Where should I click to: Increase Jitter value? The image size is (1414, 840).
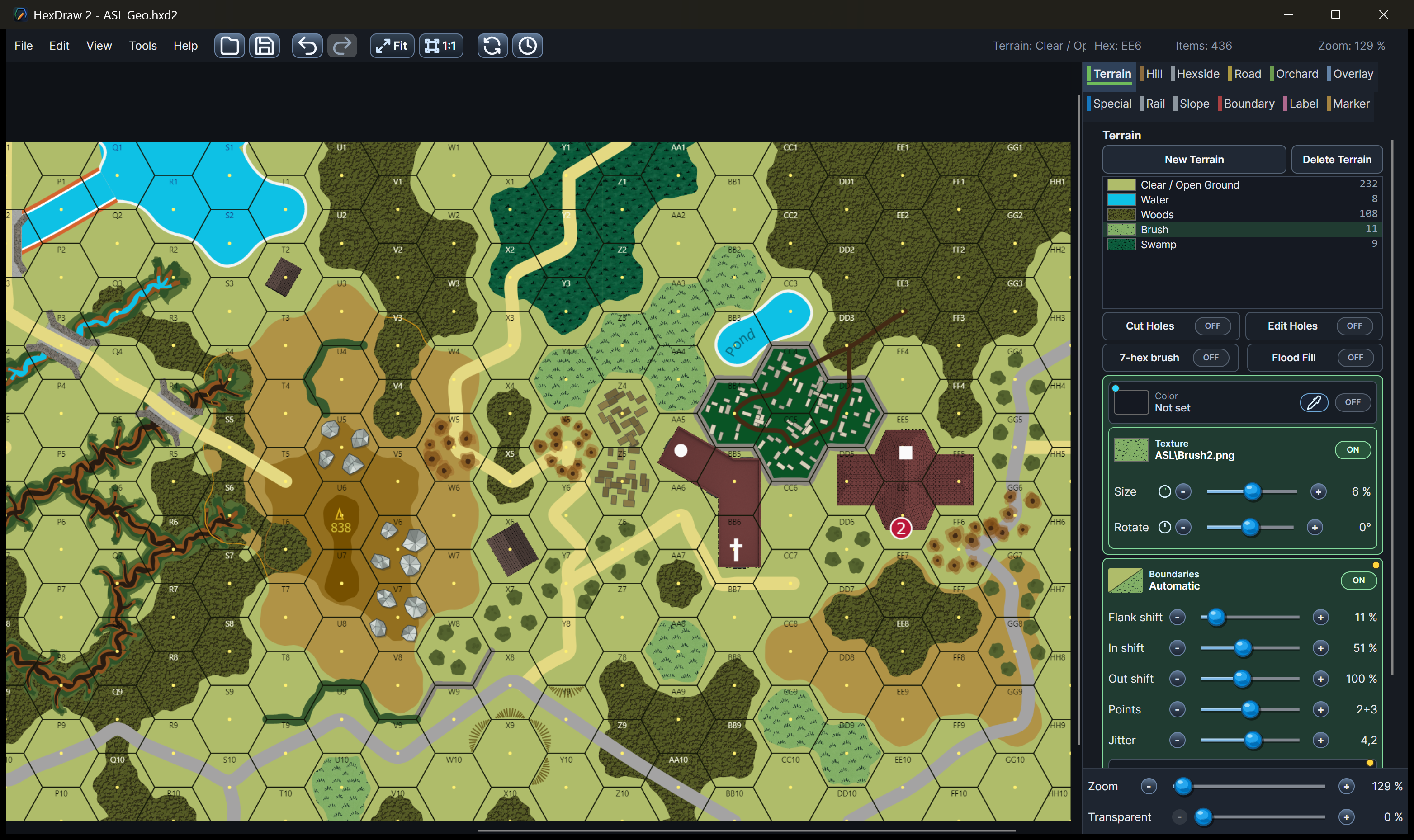pos(1320,740)
